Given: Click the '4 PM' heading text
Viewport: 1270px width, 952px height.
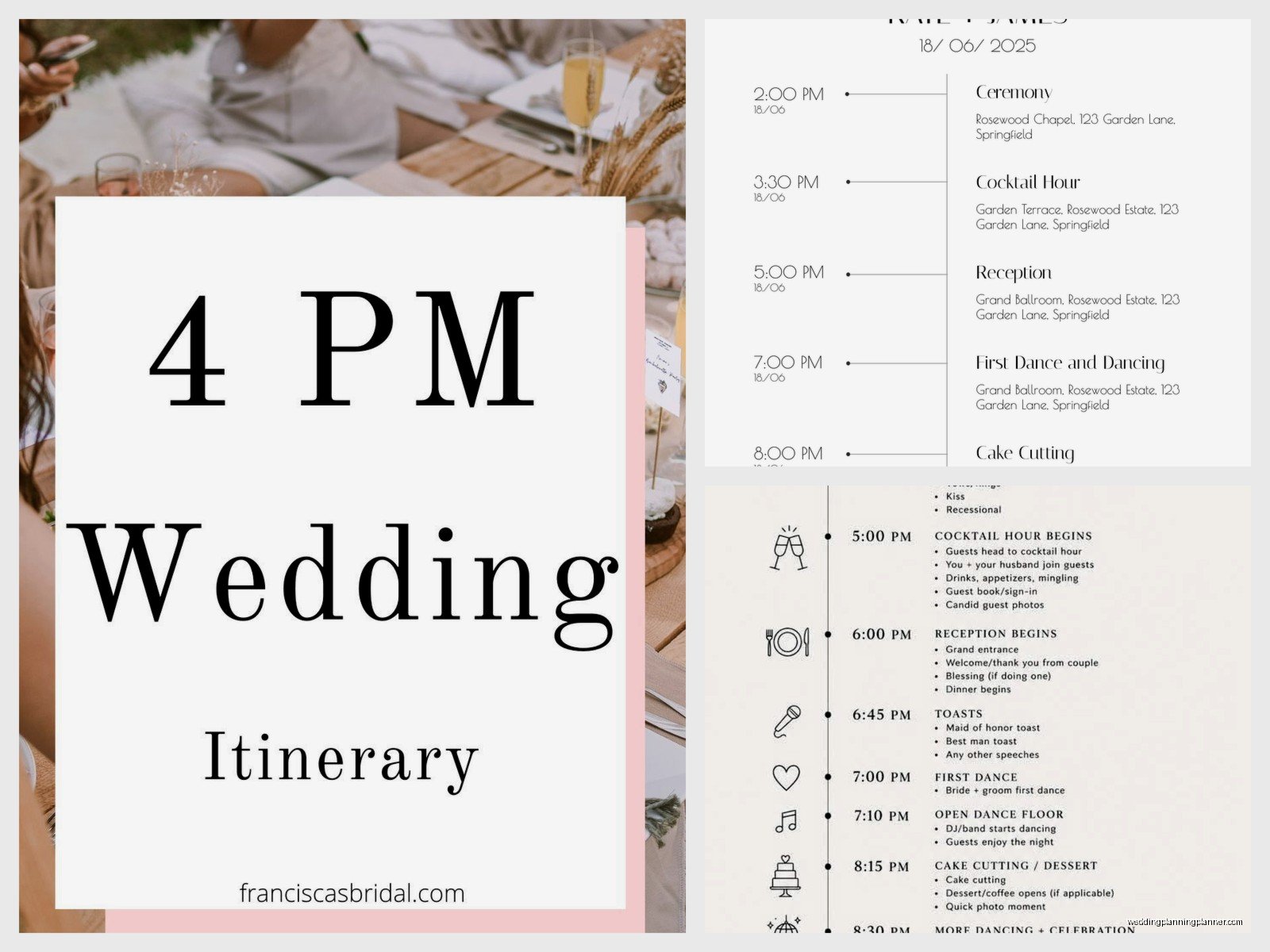Looking at the screenshot, I should 343,349.
